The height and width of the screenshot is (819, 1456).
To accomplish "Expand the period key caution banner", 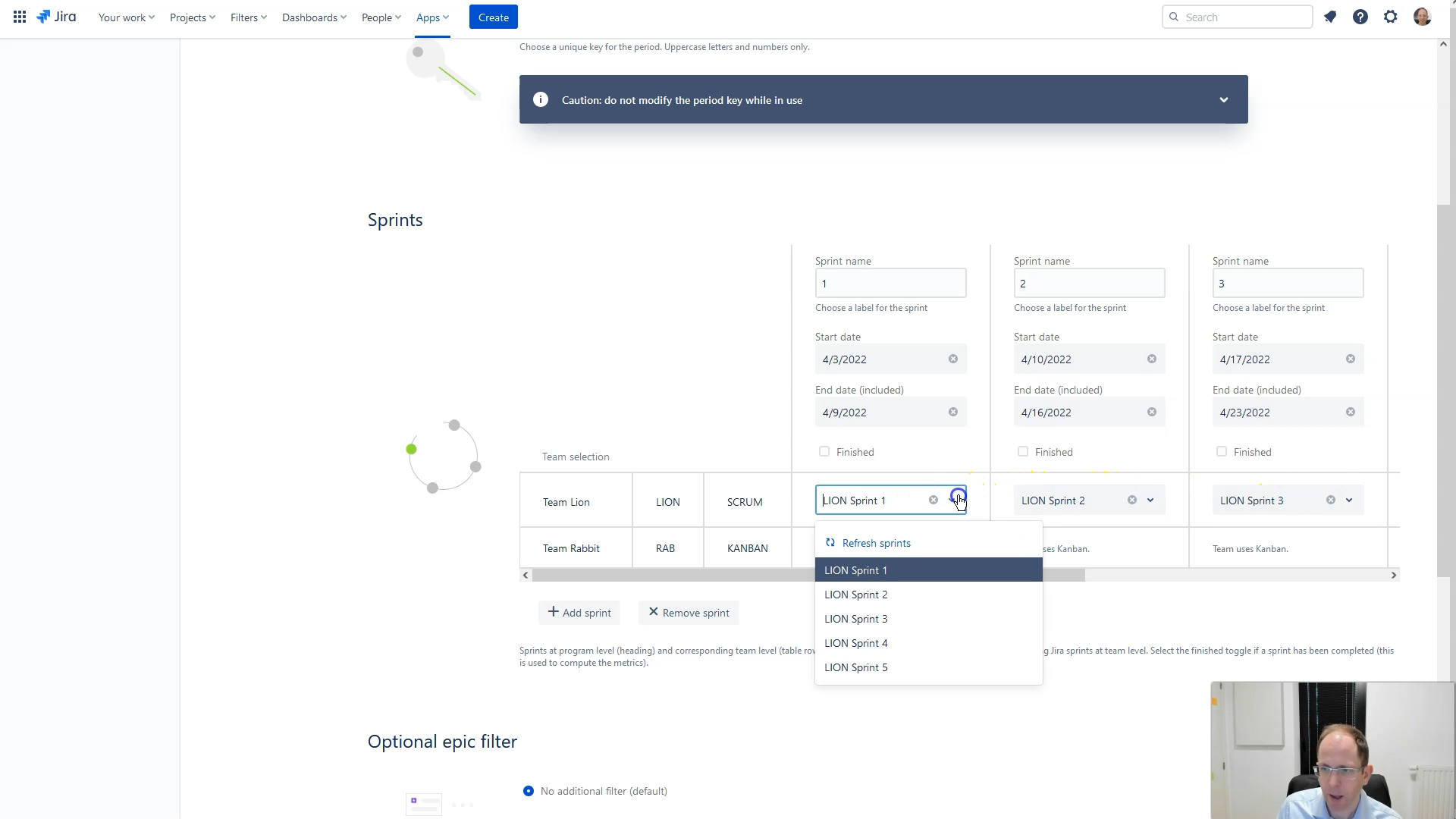I will coord(1223,100).
